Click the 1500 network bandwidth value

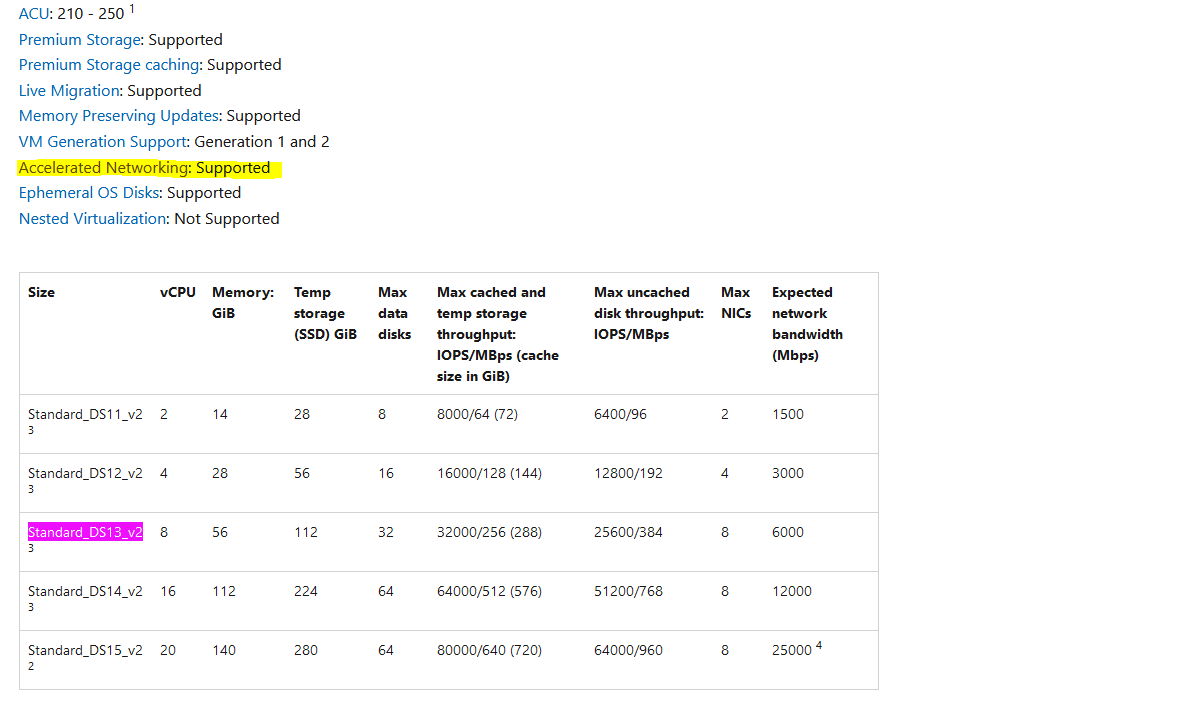pos(788,414)
